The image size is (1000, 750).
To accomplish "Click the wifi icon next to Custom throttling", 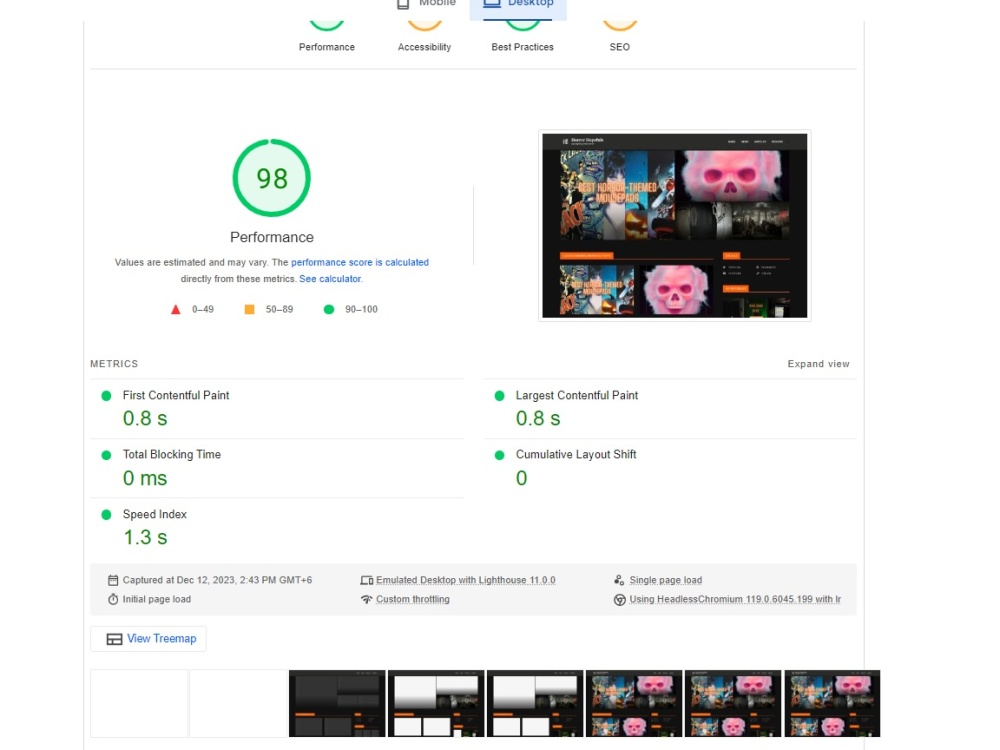I will click(x=367, y=599).
